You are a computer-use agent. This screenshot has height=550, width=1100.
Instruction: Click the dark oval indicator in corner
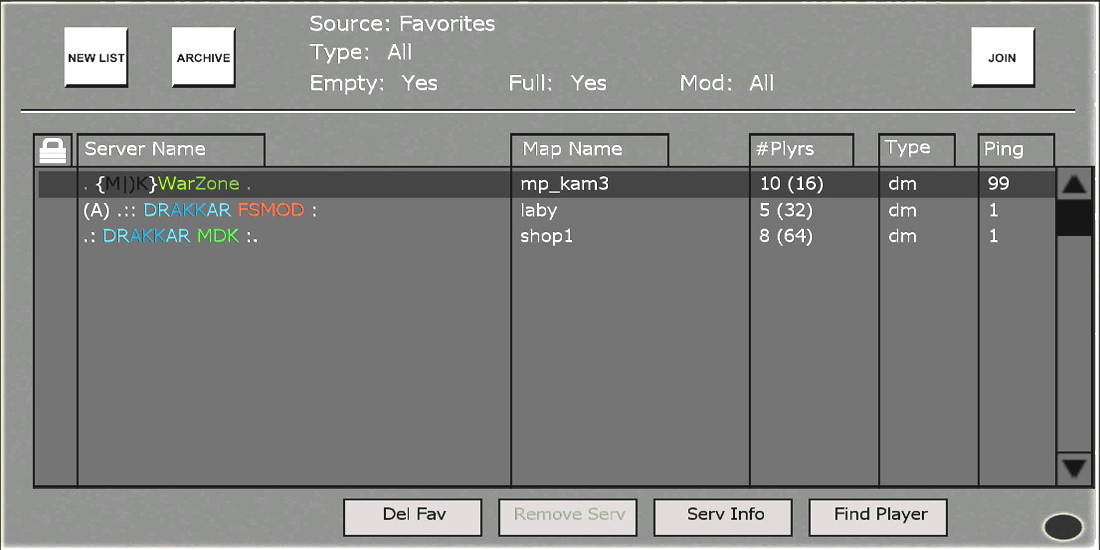[1062, 526]
